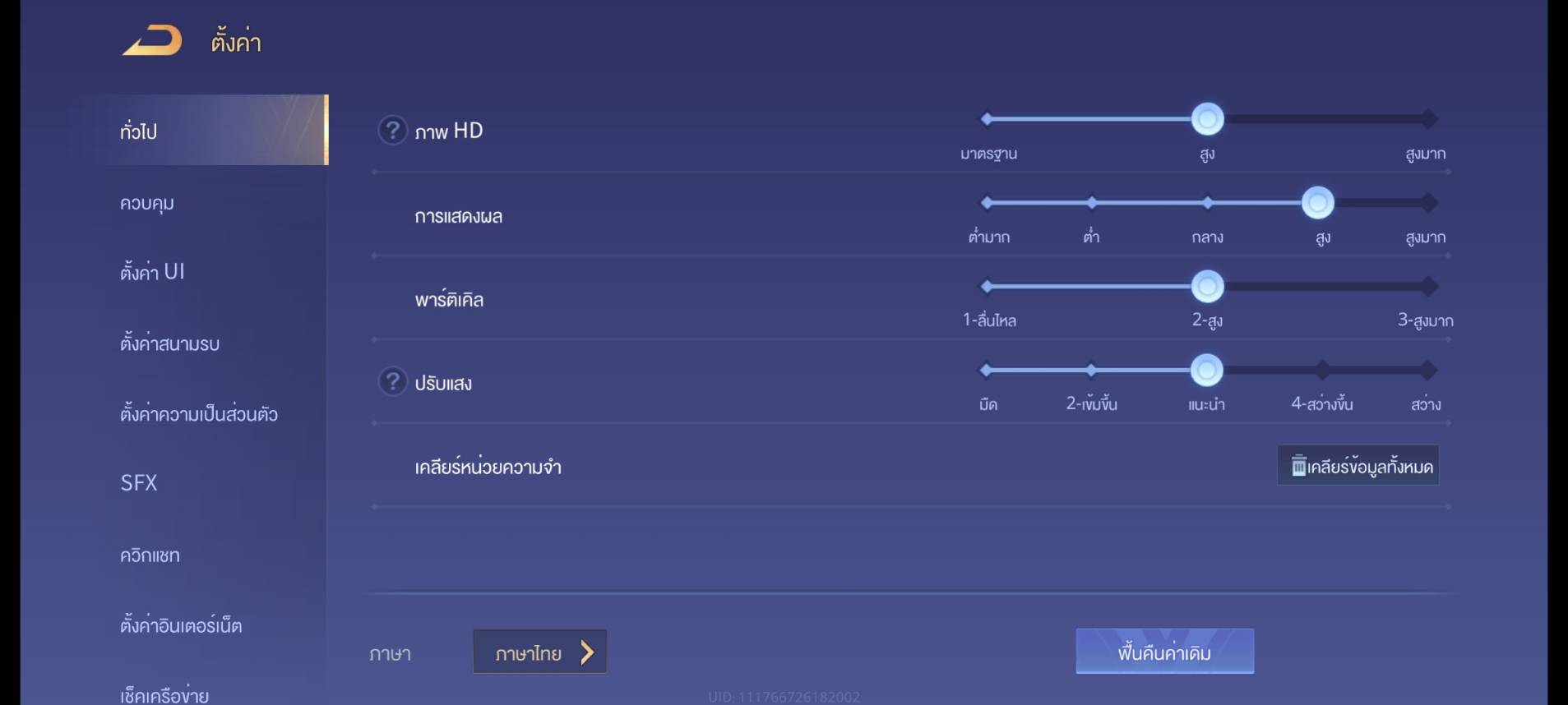Click chevron arrow next to ภาษาไทย
This screenshot has width=1568, height=705.
coord(587,652)
